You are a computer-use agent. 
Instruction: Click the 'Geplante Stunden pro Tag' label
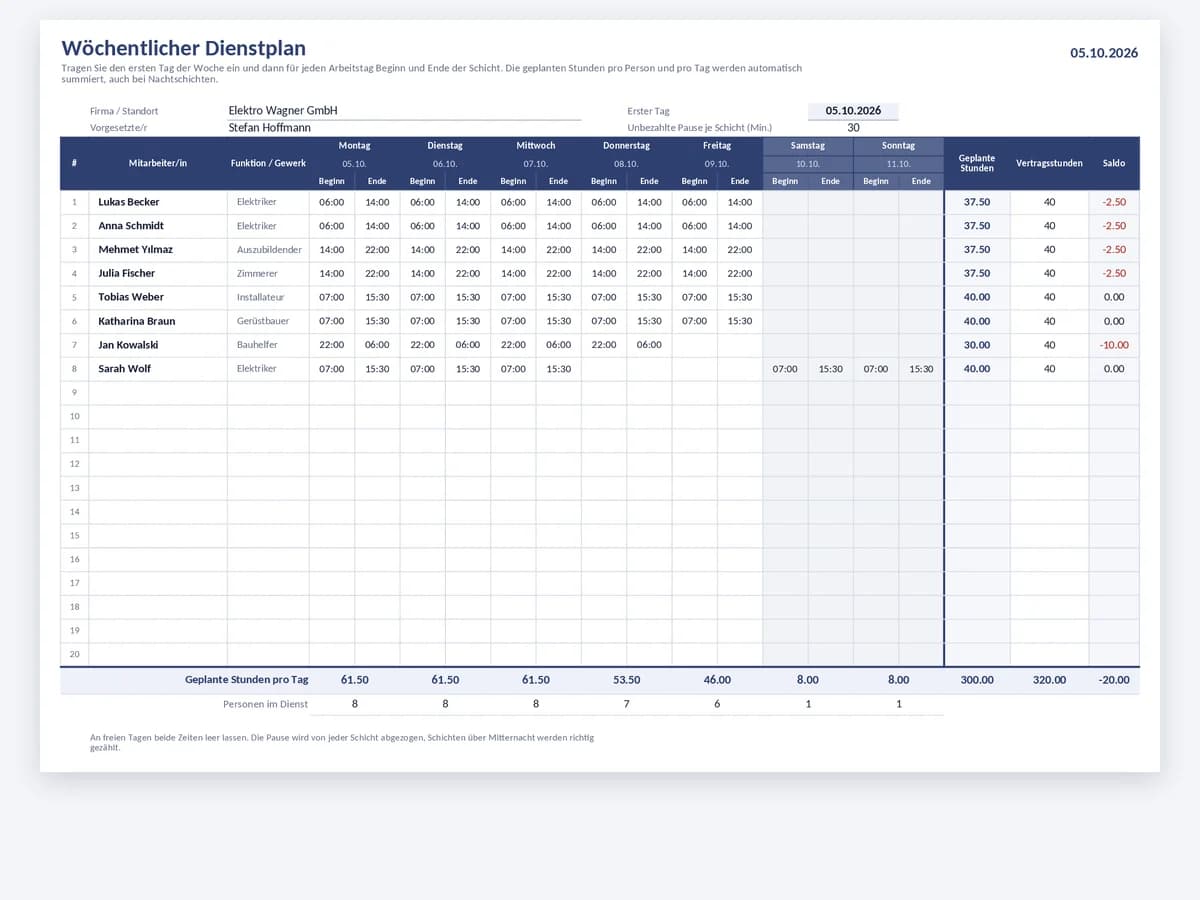coord(247,680)
